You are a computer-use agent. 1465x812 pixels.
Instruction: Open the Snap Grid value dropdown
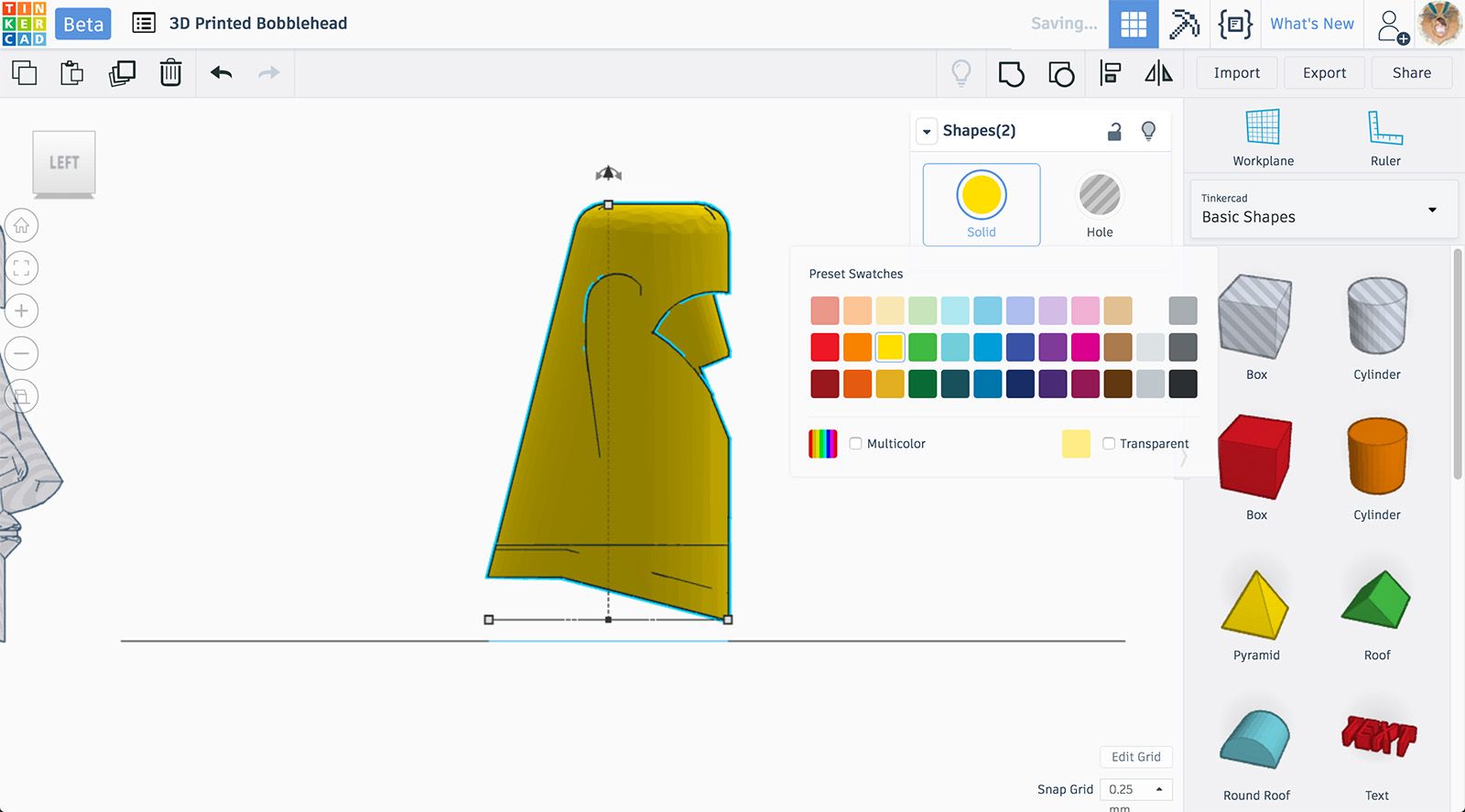pyautogui.click(x=1135, y=789)
